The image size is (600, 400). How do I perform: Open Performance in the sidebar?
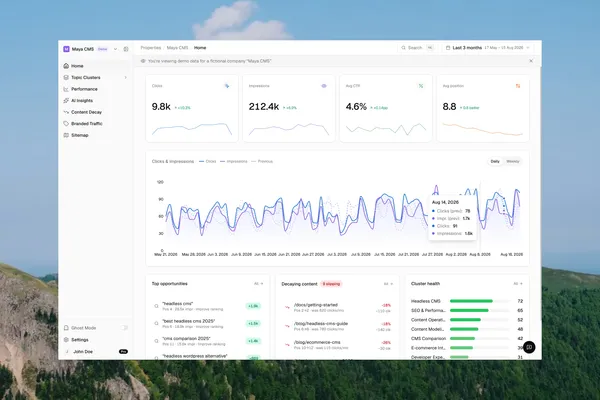(x=96, y=89)
